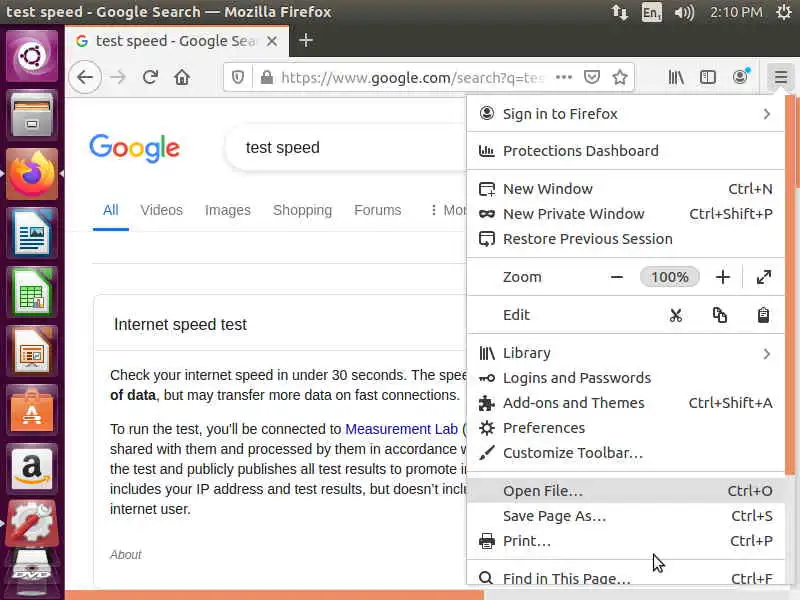This screenshot has width=800, height=600.
Task: Open the sound volume indicator
Action: (684, 12)
